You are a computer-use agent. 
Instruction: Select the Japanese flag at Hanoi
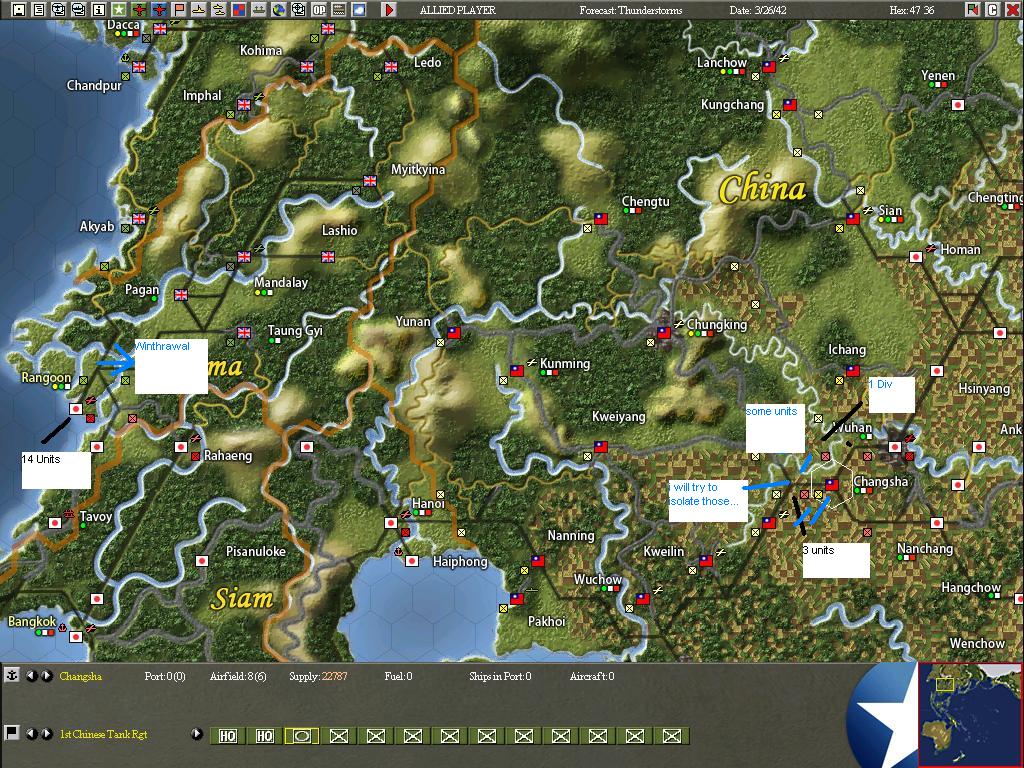391,522
